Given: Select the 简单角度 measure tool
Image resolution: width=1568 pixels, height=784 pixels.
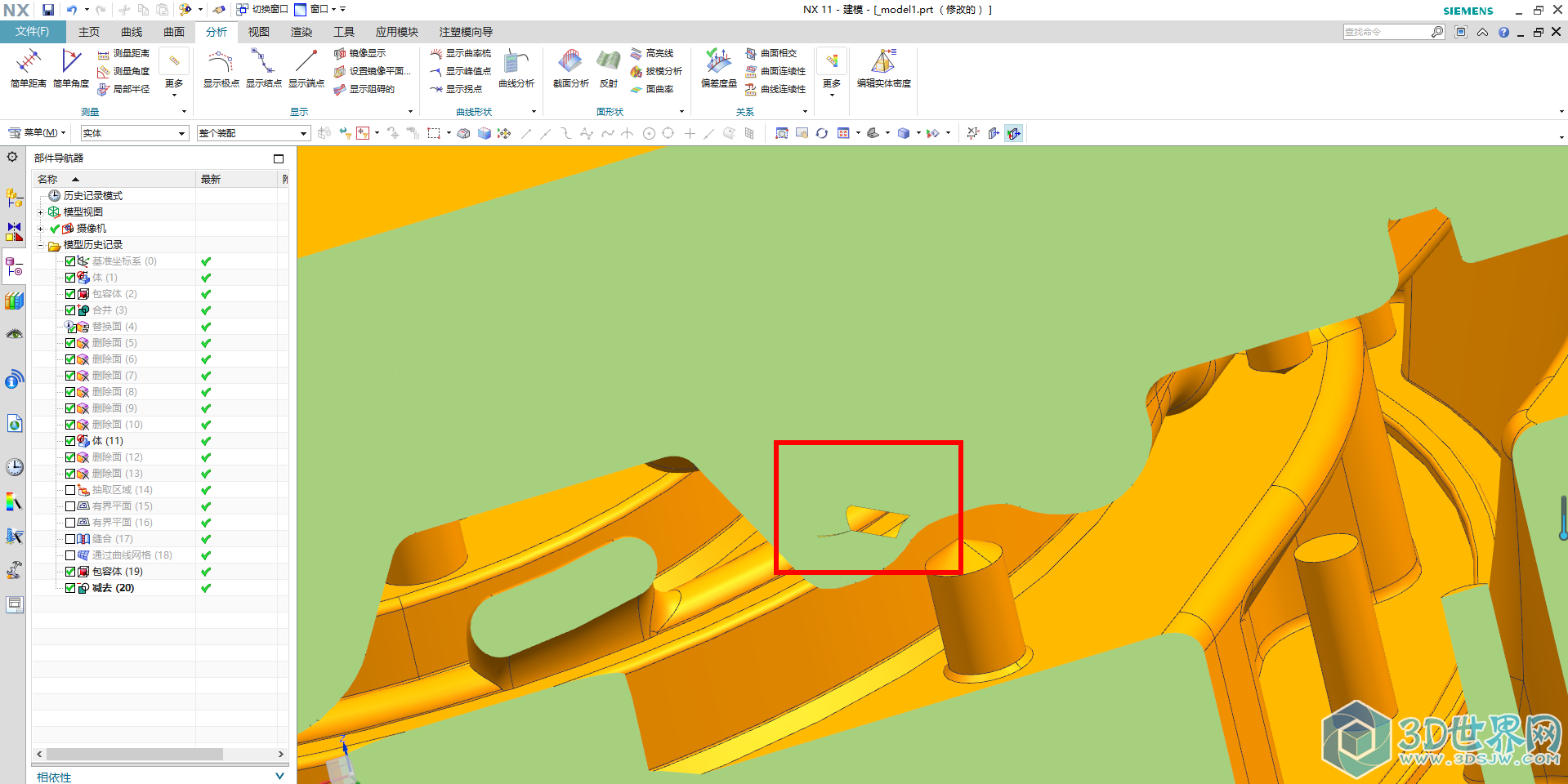Looking at the screenshot, I should [71, 69].
